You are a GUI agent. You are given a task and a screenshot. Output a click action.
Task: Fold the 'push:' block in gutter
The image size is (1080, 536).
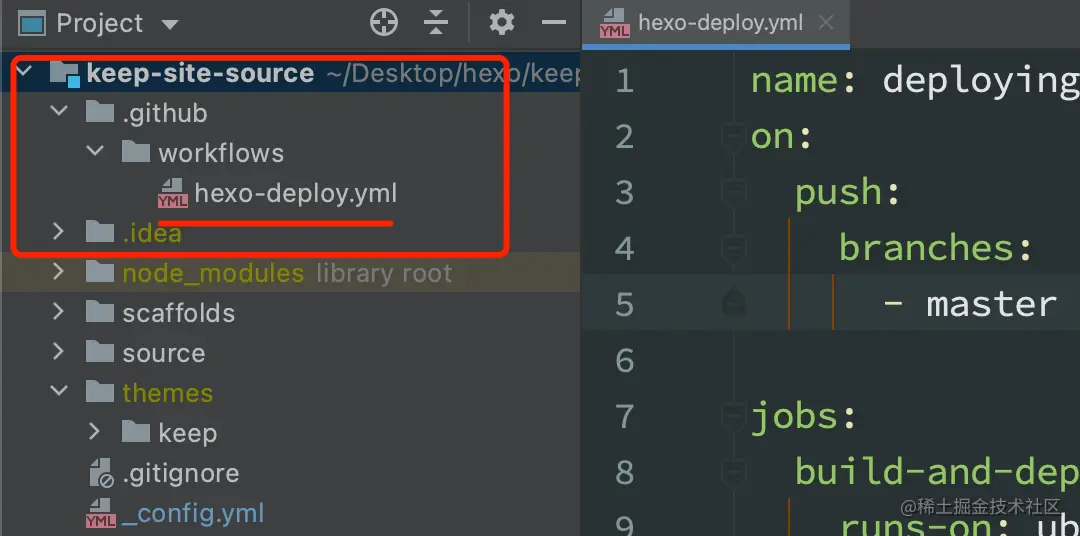pos(734,192)
